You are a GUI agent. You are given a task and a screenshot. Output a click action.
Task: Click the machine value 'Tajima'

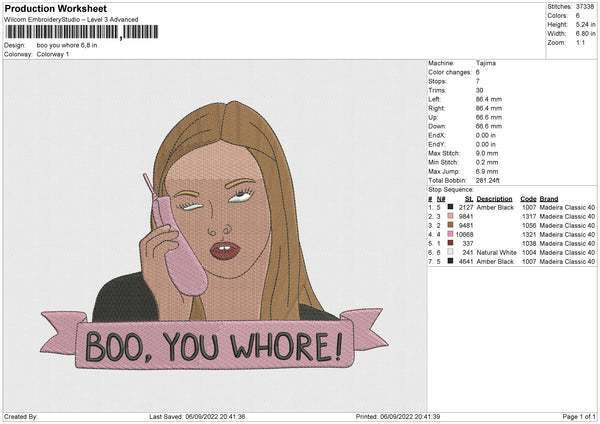pyautogui.click(x=486, y=63)
